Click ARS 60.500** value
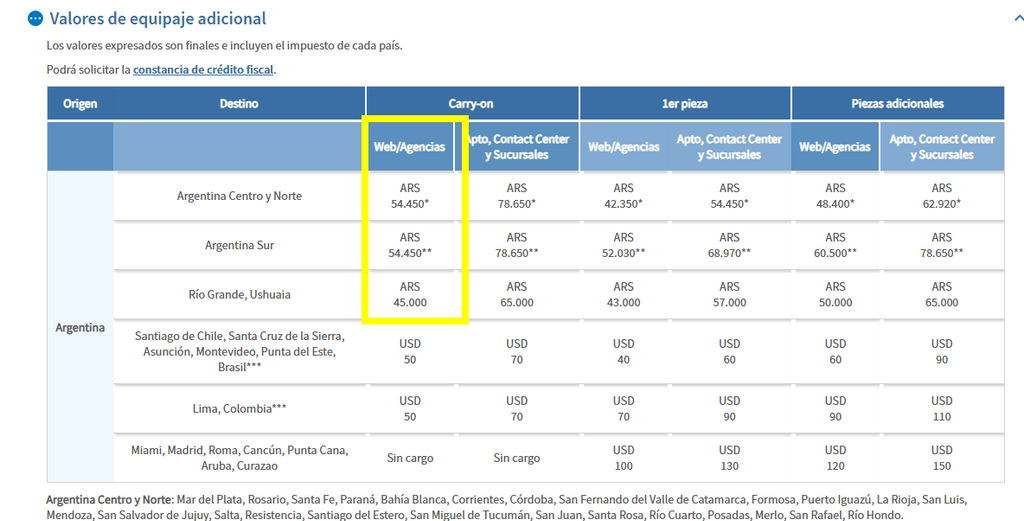Viewport: 1024px width, 521px height. (835, 245)
